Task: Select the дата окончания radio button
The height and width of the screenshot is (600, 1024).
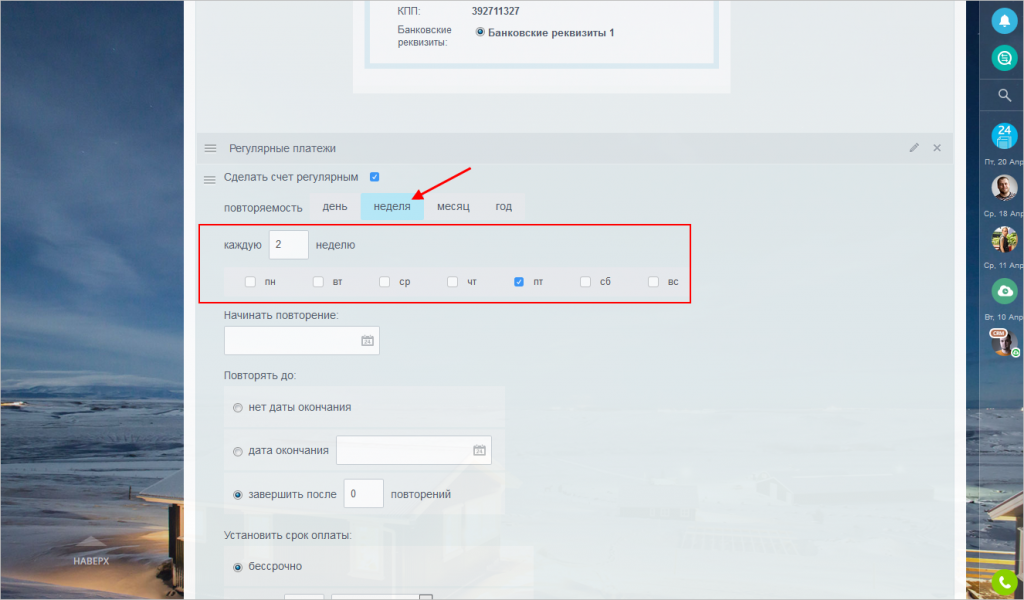Action: [x=238, y=452]
